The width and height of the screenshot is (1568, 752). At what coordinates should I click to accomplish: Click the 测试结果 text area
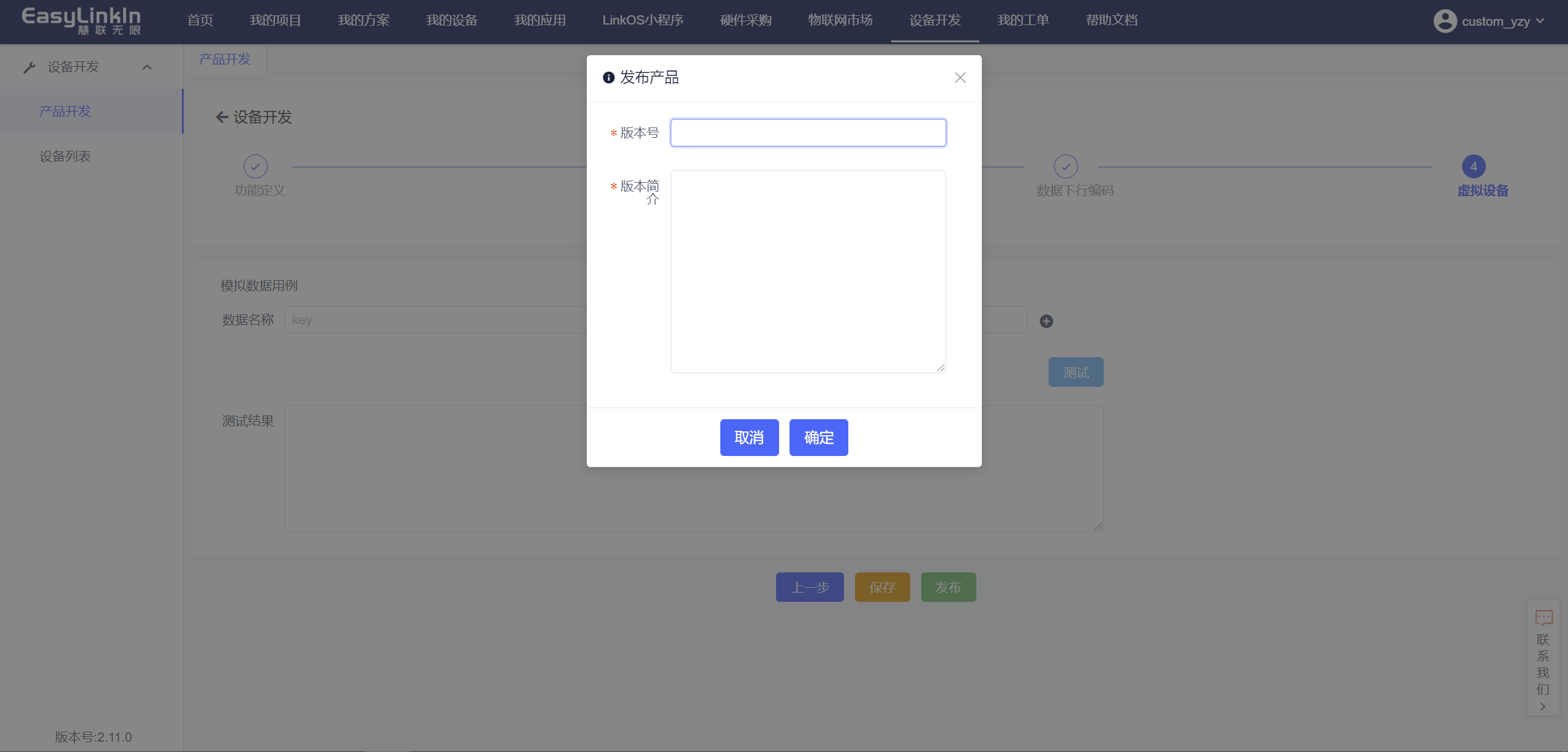coord(694,468)
